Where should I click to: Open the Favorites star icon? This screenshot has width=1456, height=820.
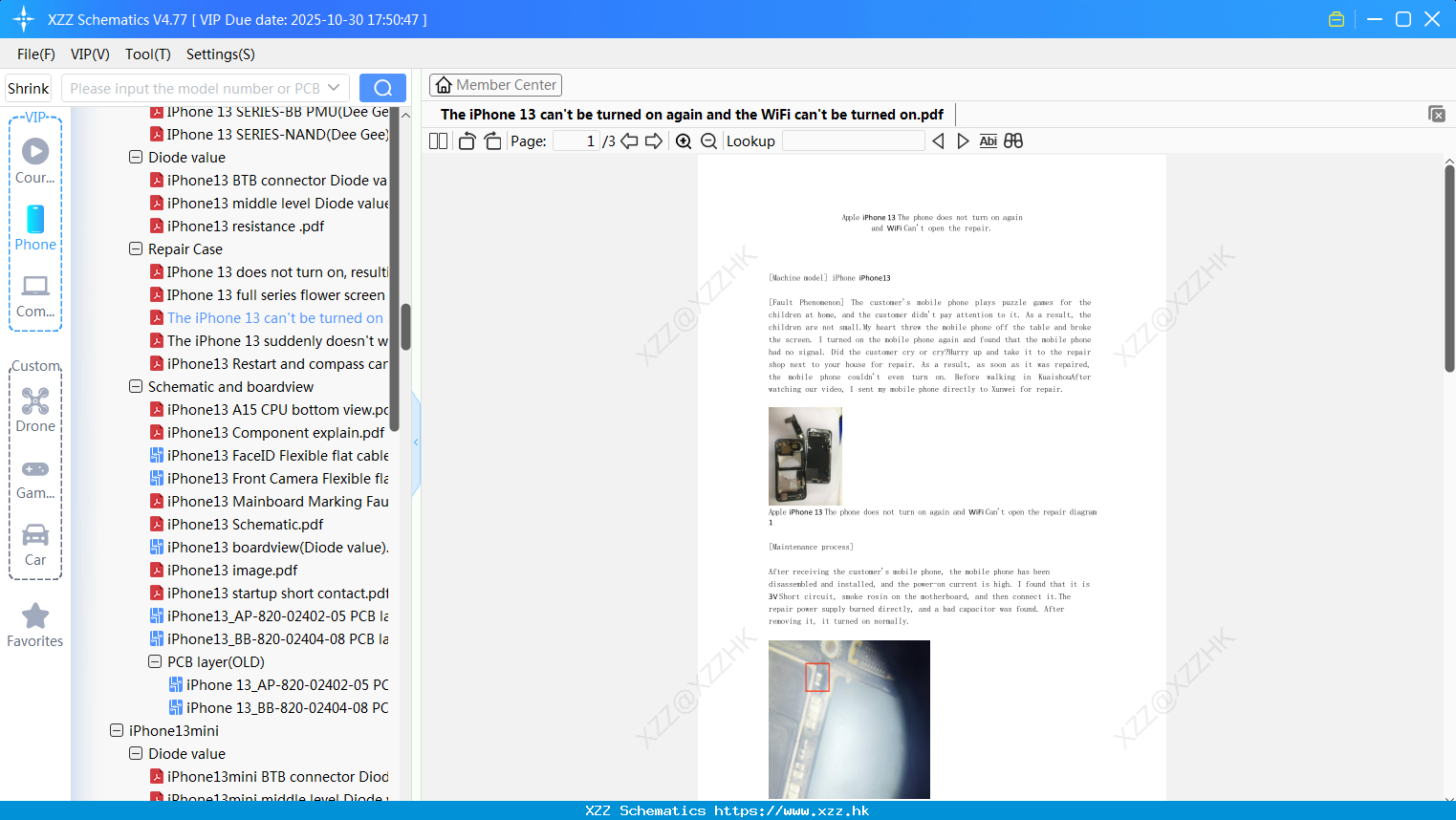(35, 625)
